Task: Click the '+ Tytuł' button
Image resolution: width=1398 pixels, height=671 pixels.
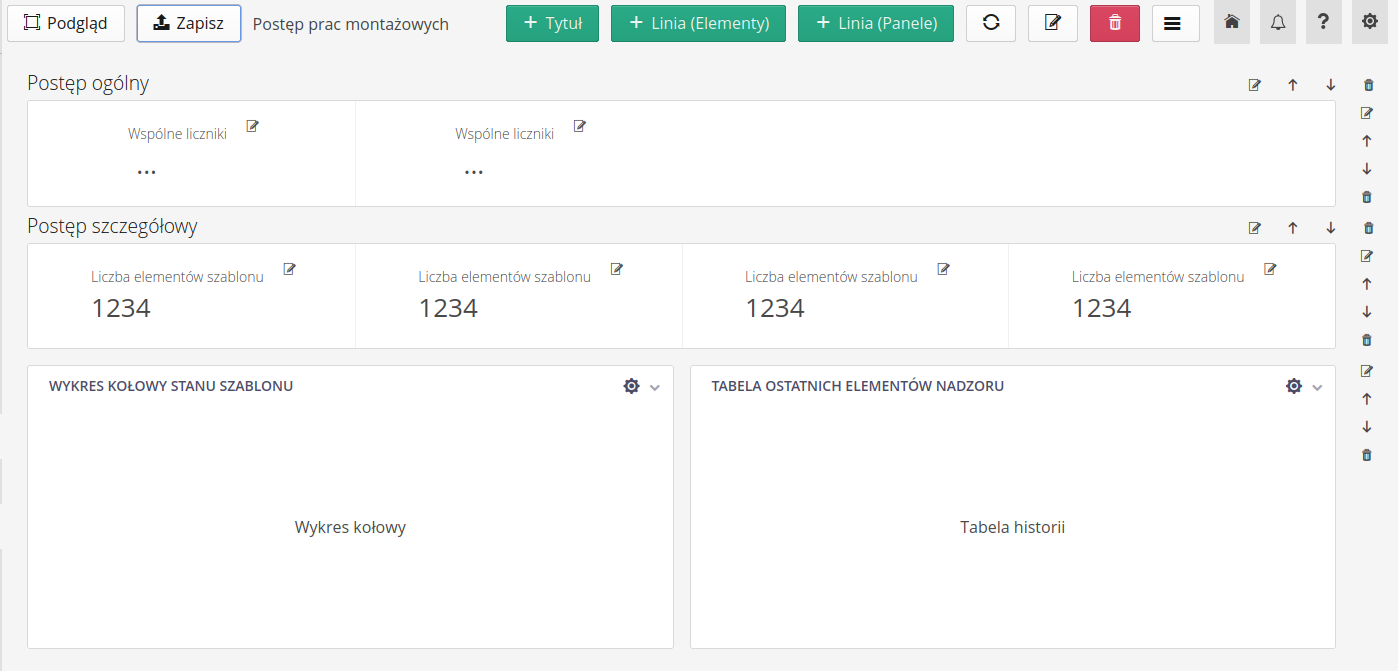Action: (552, 23)
